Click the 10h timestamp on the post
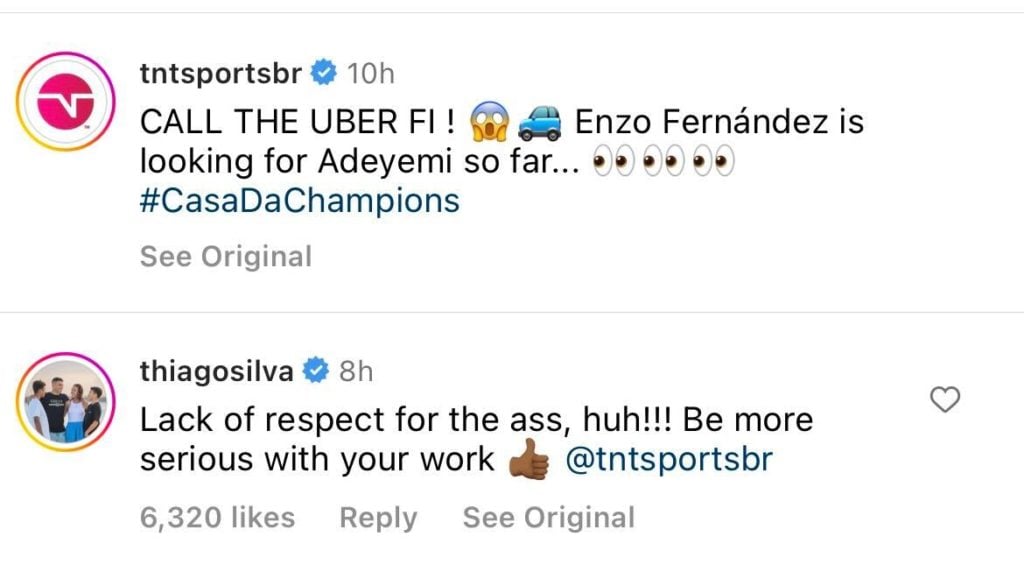Screen dimensions: 1024x565 370,74
